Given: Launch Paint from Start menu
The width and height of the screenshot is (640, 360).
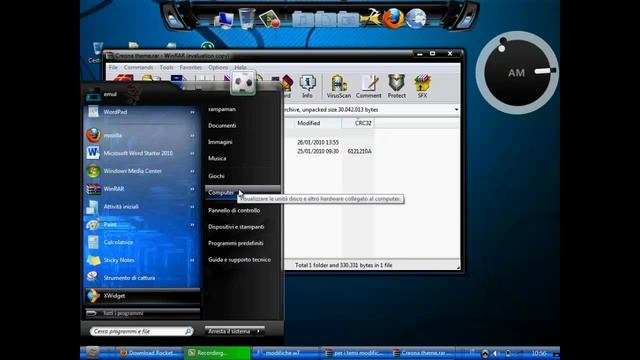Looking at the screenshot, I should click(x=141, y=224).
